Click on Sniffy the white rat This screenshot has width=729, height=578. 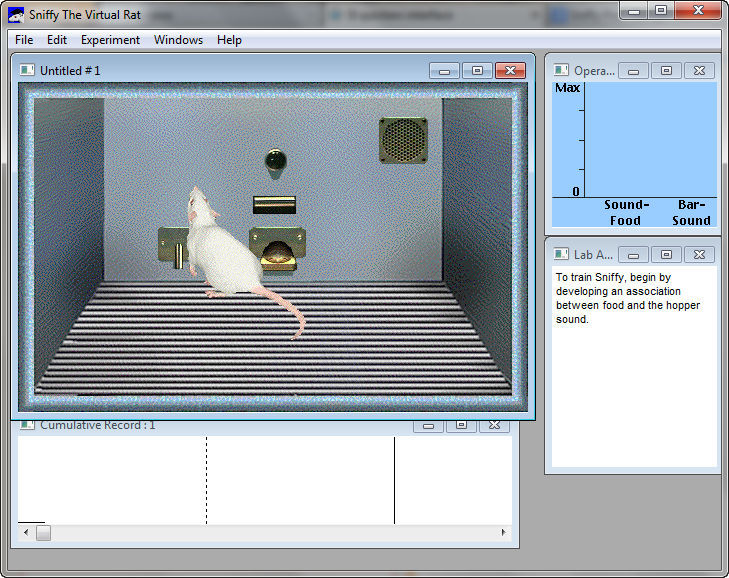click(223, 251)
